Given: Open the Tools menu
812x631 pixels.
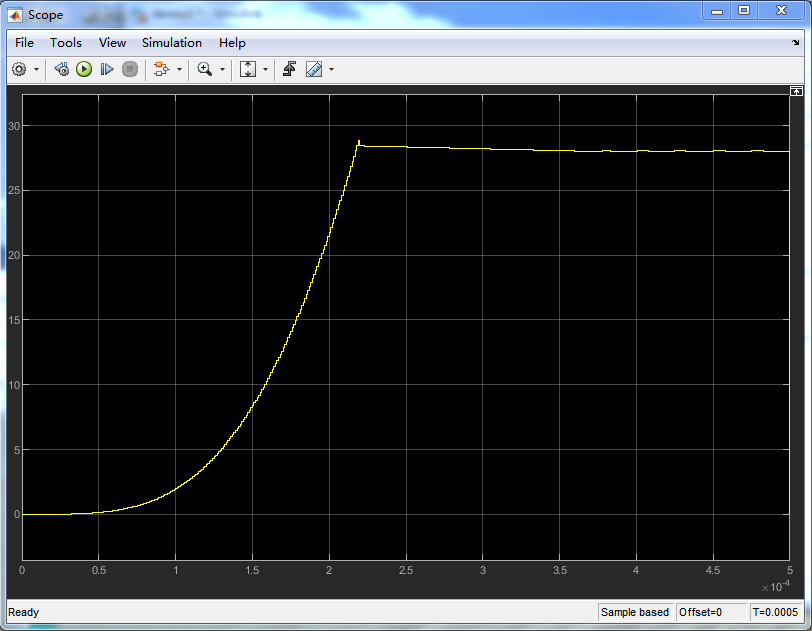Looking at the screenshot, I should pyautogui.click(x=66, y=43).
